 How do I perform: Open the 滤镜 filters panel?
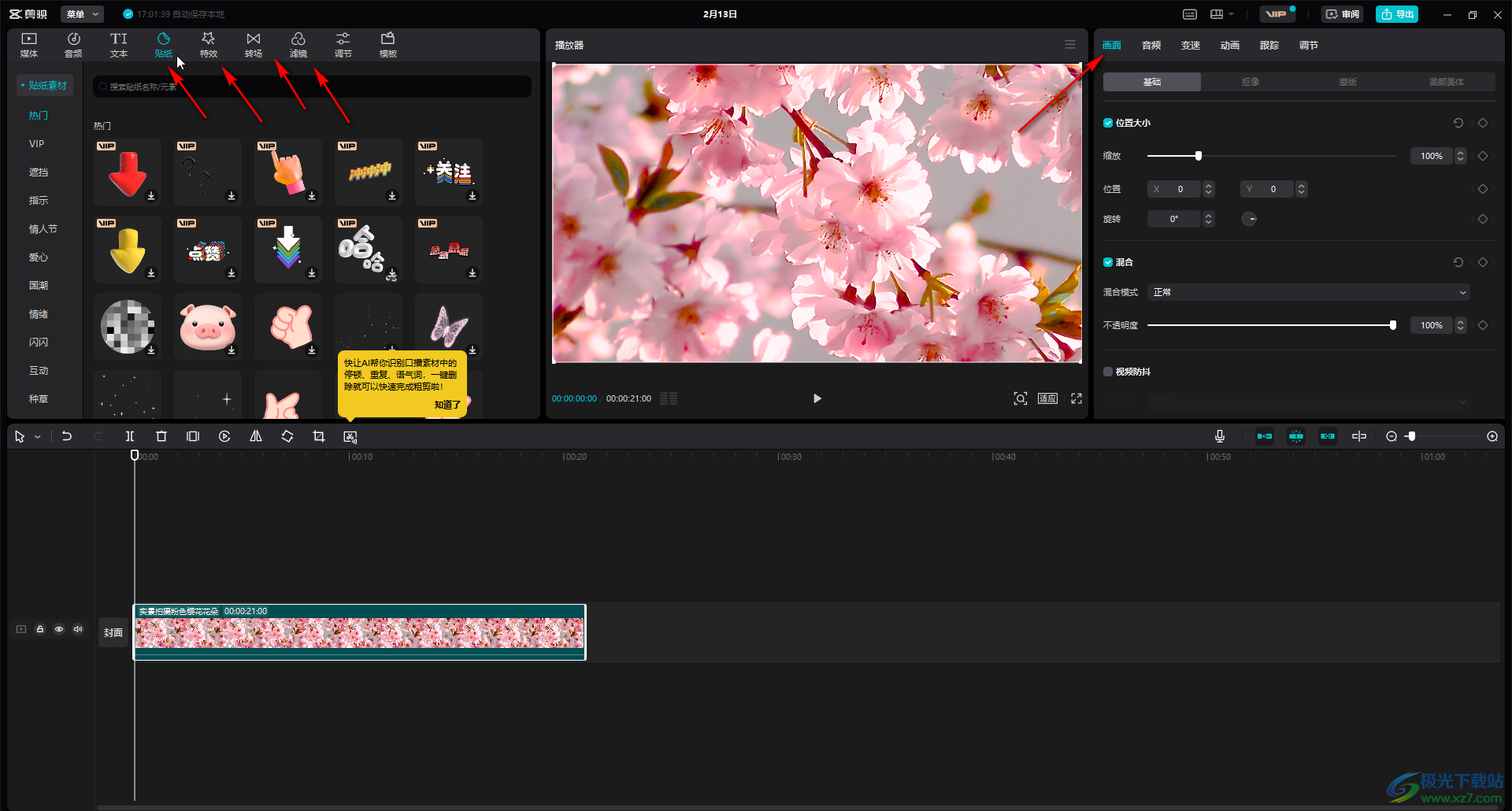298,45
